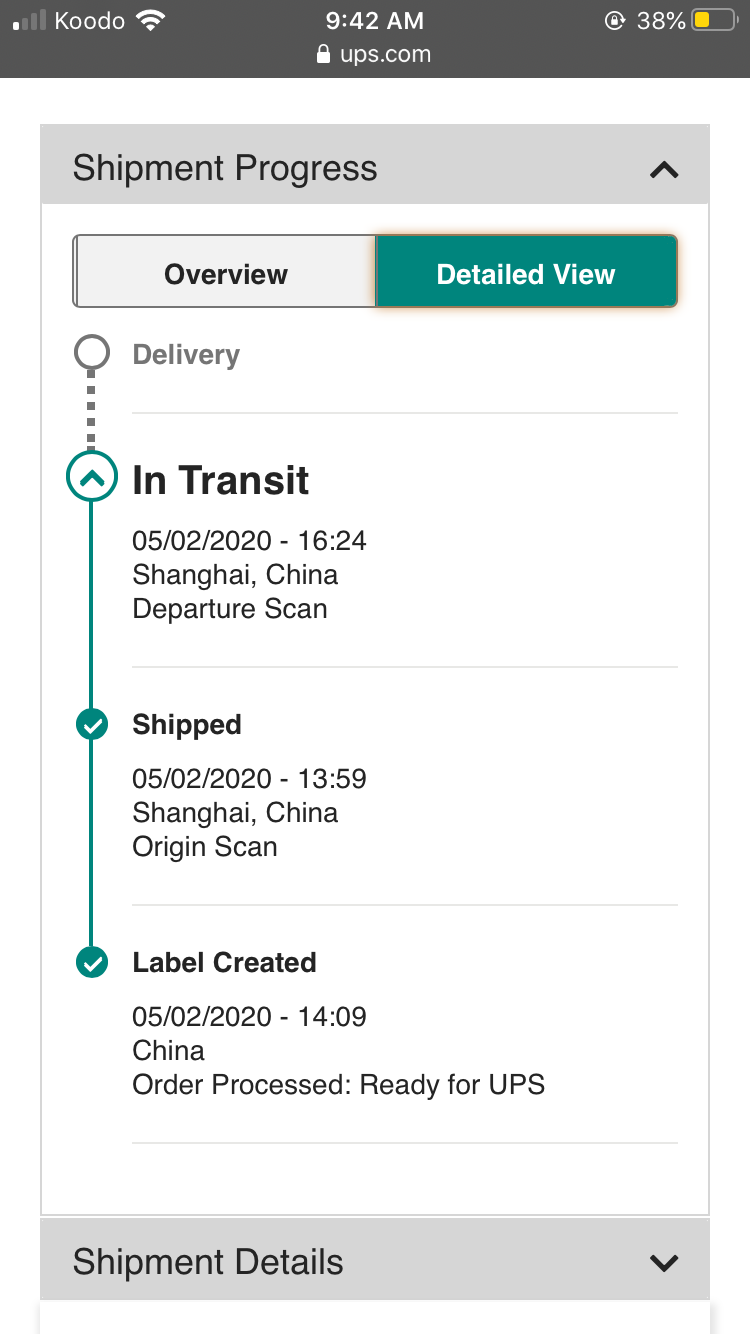The image size is (750, 1334).
Task: Collapse the In Transit step chevron circle
Action: [x=91, y=478]
